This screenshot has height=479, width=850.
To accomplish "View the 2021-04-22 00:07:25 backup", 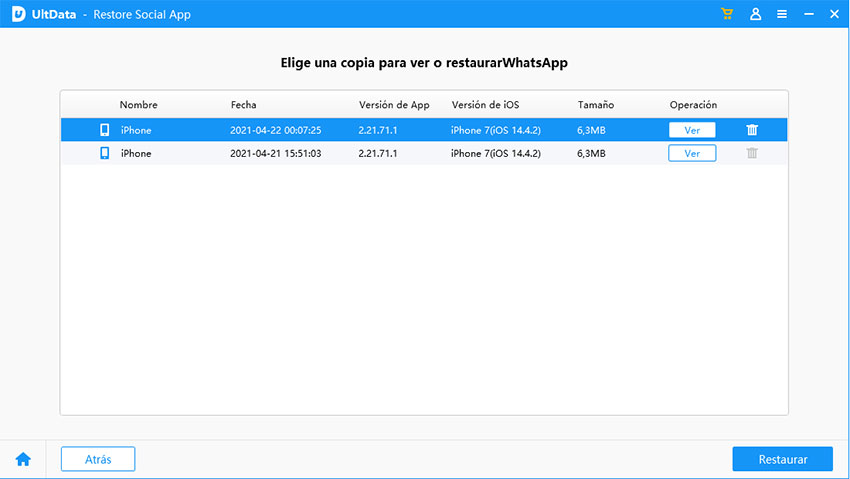I will pyautogui.click(x=692, y=130).
